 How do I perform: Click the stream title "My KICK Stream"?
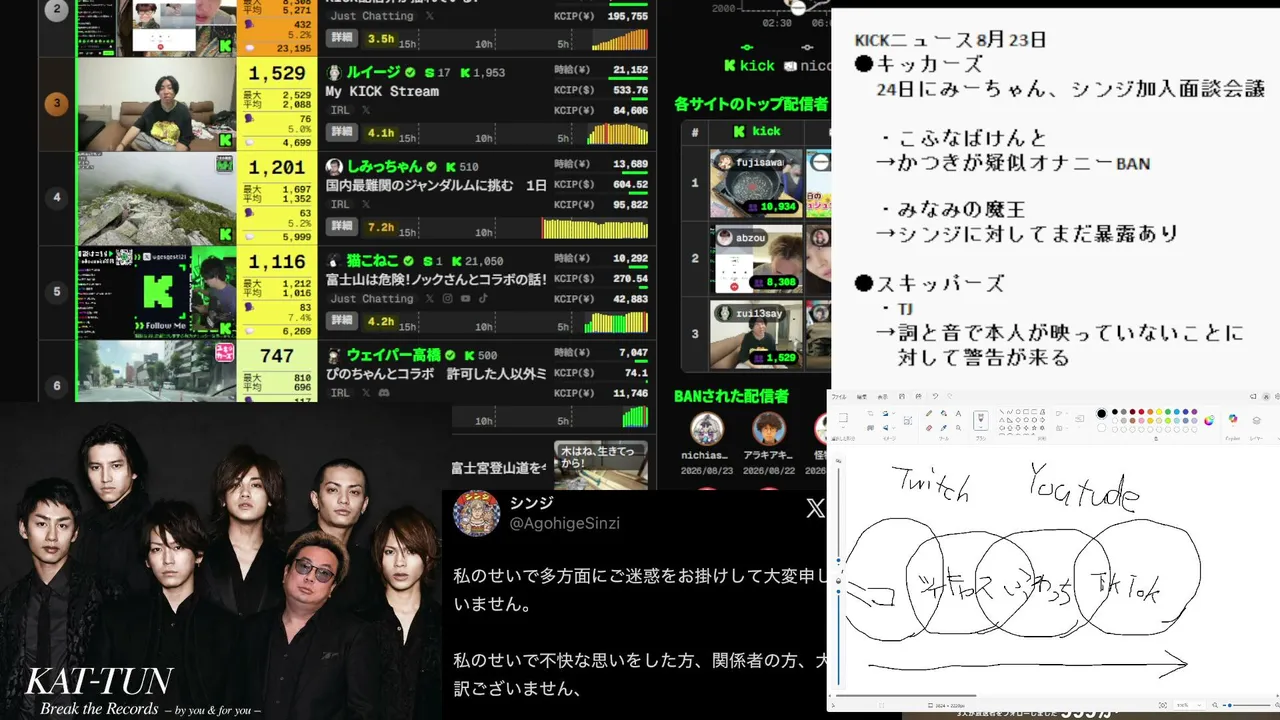(382, 91)
